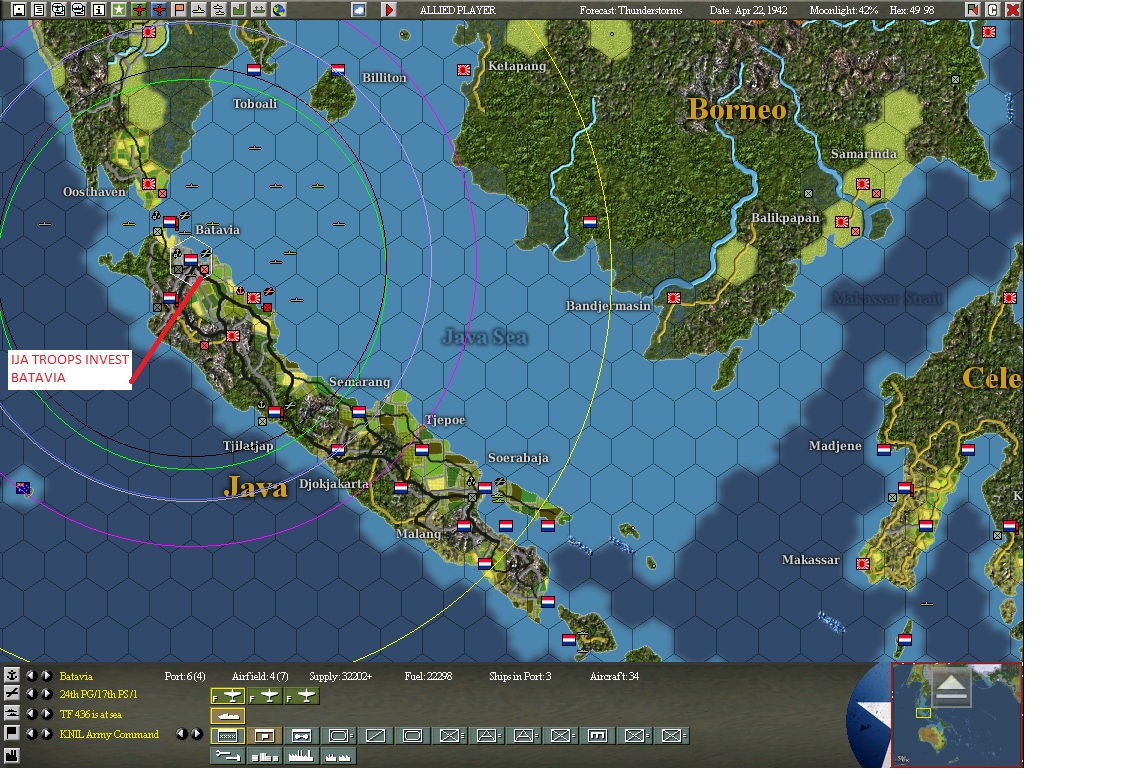Select the Japanese base flag at Oosthaven

pyautogui.click(x=149, y=184)
